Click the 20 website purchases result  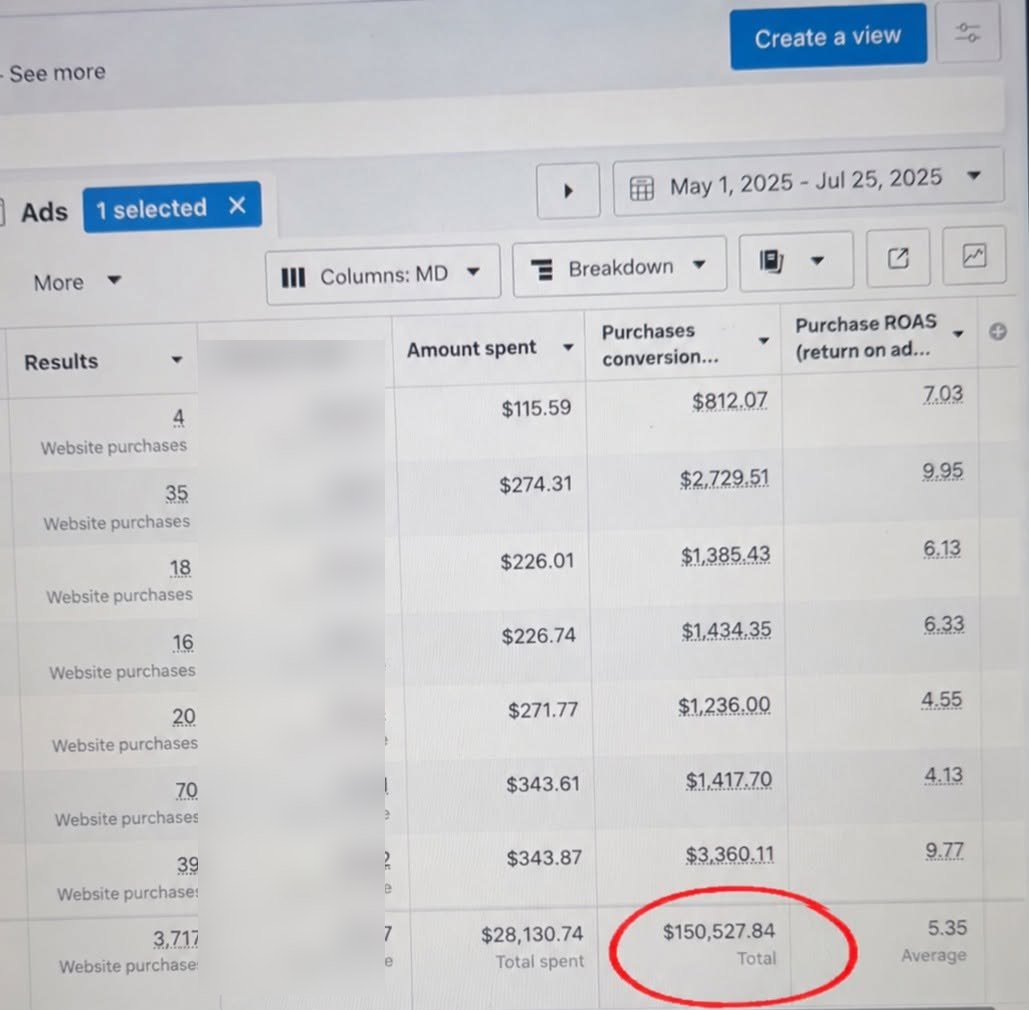[184, 717]
